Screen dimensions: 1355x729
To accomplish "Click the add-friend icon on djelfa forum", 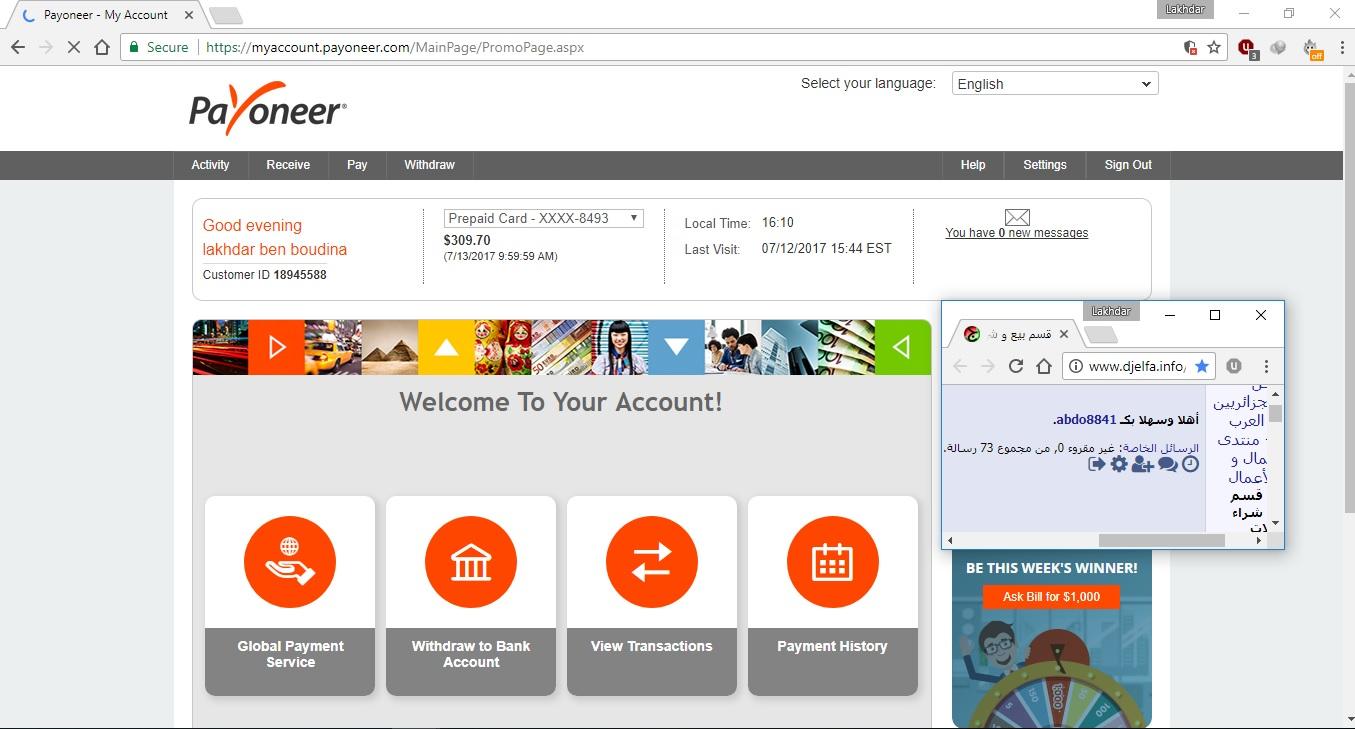I will pos(1143,464).
